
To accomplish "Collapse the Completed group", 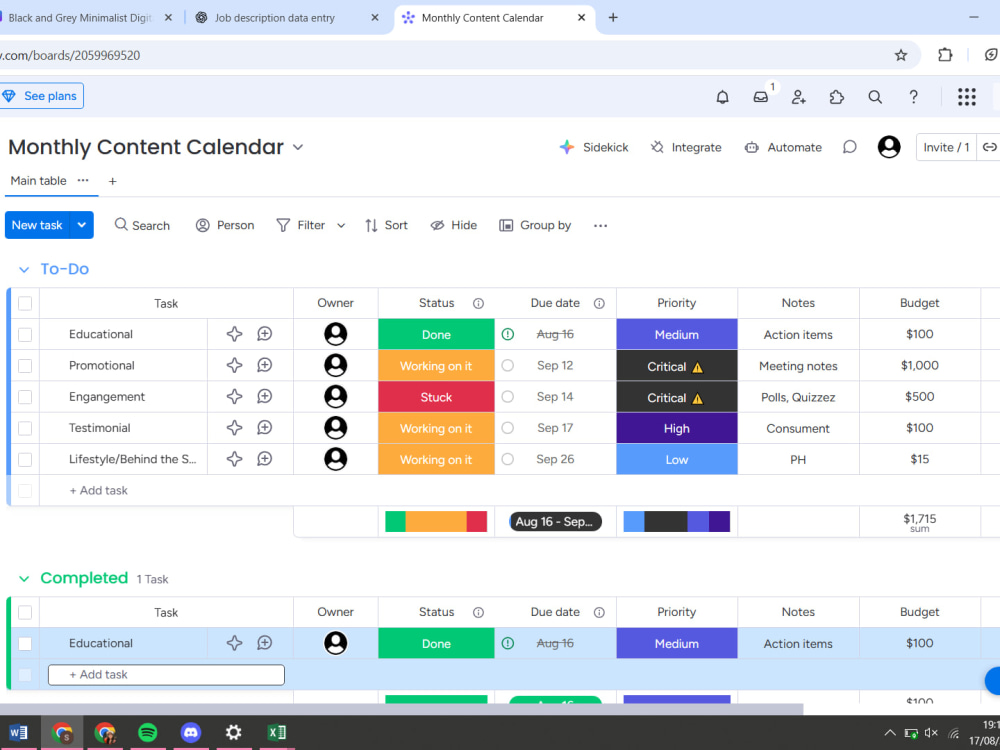I will point(24,579).
